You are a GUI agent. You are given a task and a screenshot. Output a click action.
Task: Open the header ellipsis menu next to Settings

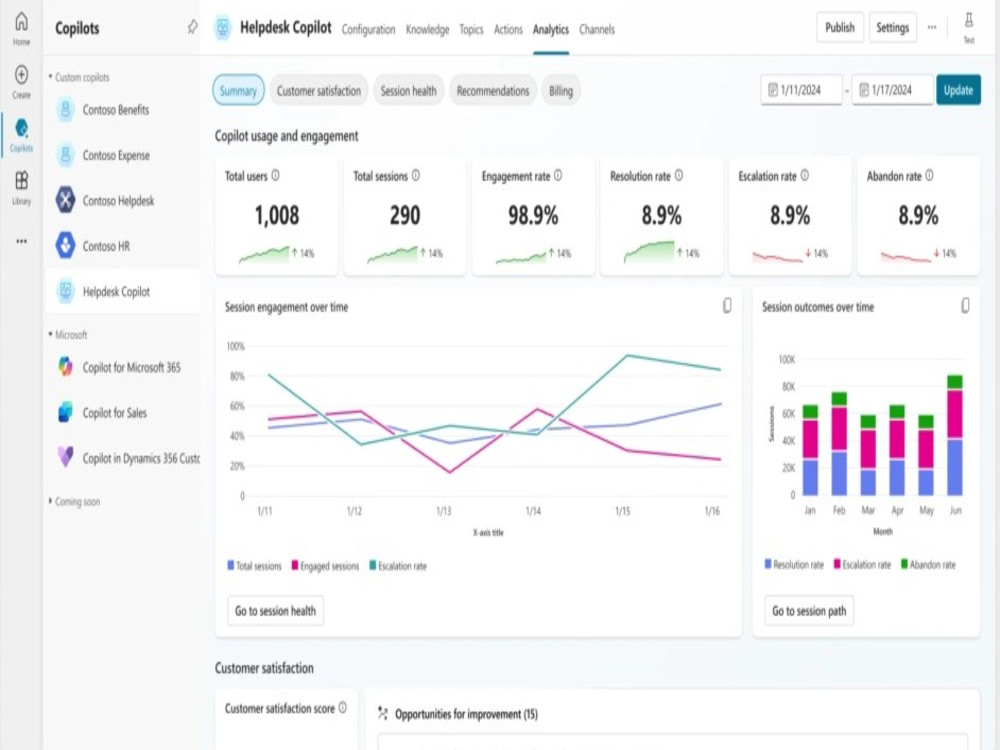(x=932, y=27)
